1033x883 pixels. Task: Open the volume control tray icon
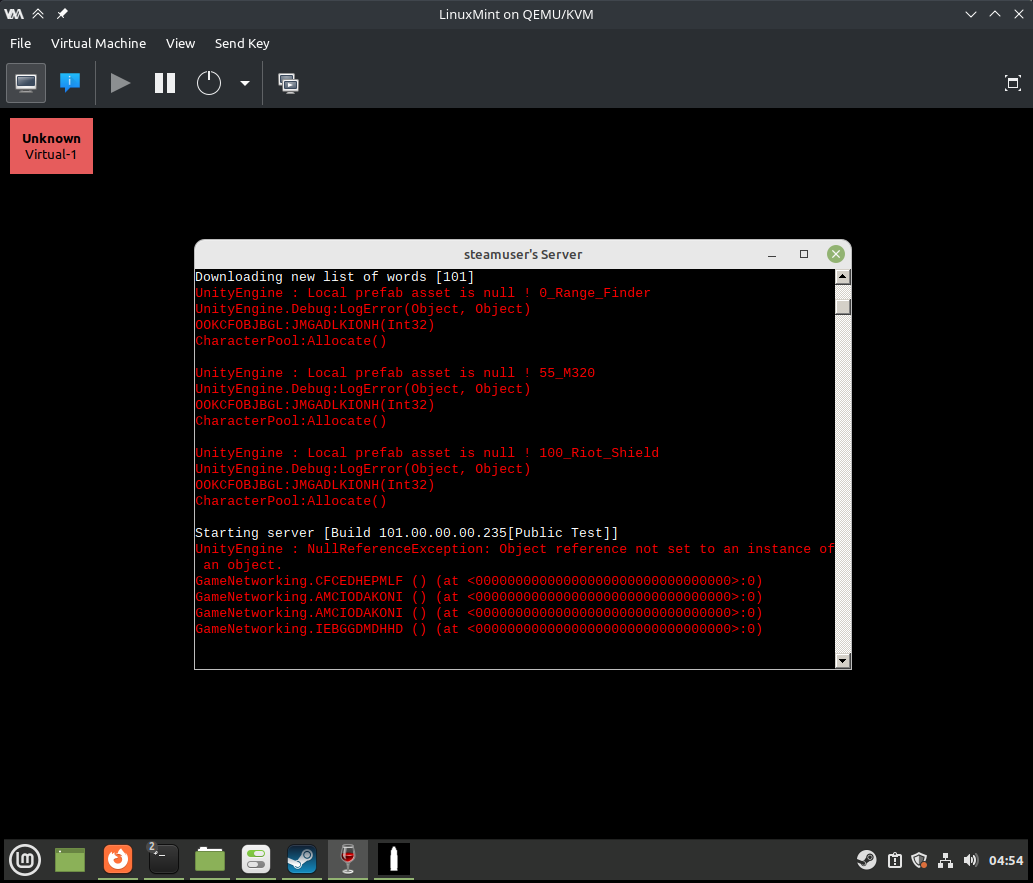[970, 860]
